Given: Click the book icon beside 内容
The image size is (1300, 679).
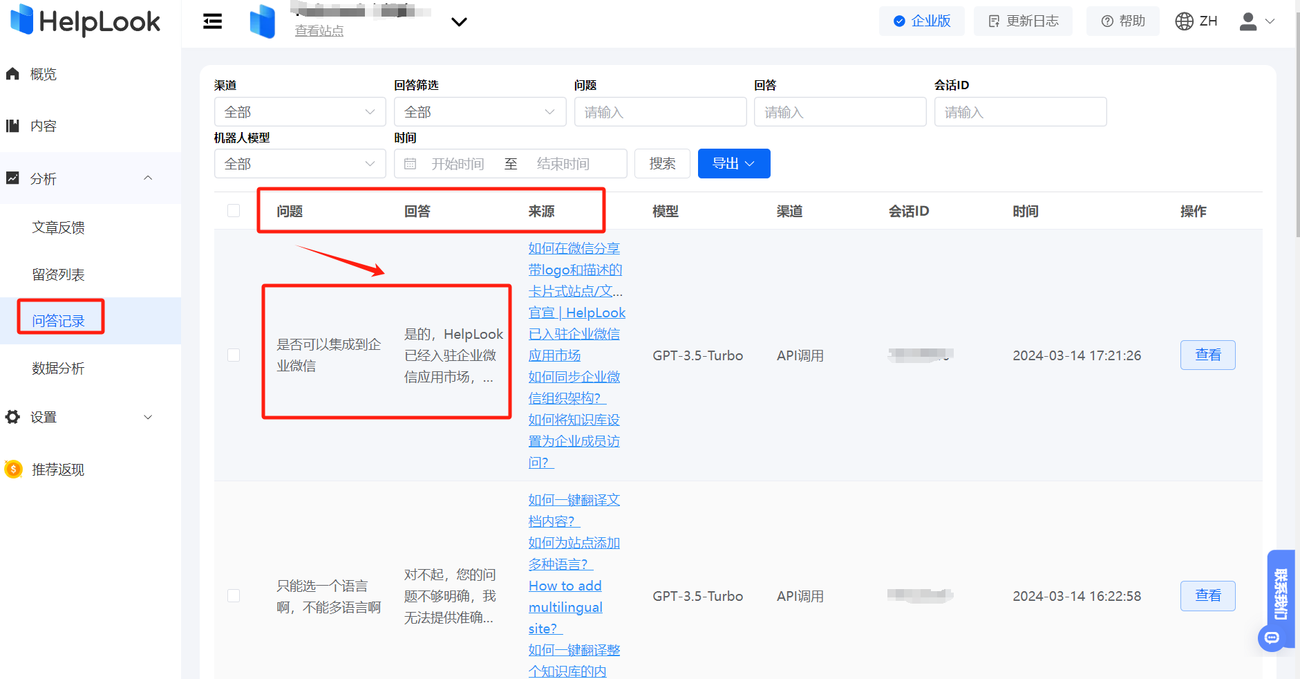Looking at the screenshot, I should (x=13, y=126).
